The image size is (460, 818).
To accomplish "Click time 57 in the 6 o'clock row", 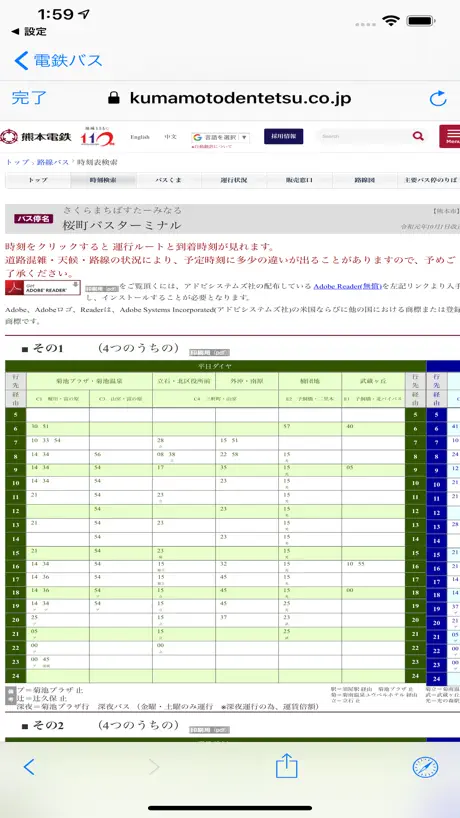I will [x=287, y=427].
